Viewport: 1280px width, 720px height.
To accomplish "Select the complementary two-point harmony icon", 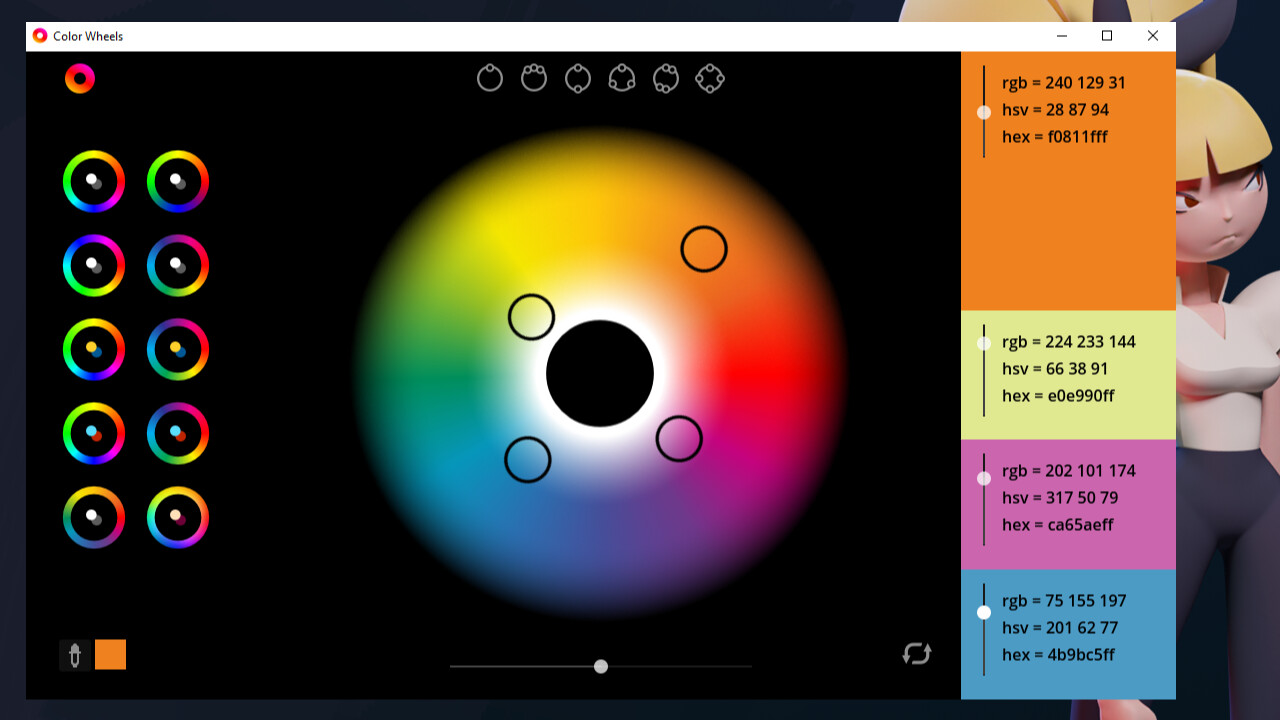I will pos(578,78).
